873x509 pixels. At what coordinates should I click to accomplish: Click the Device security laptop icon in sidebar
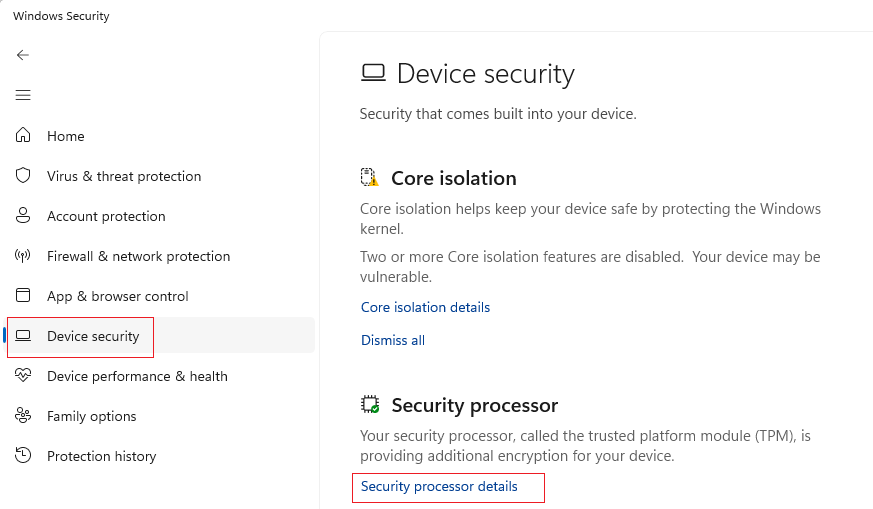click(x=23, y=335)
